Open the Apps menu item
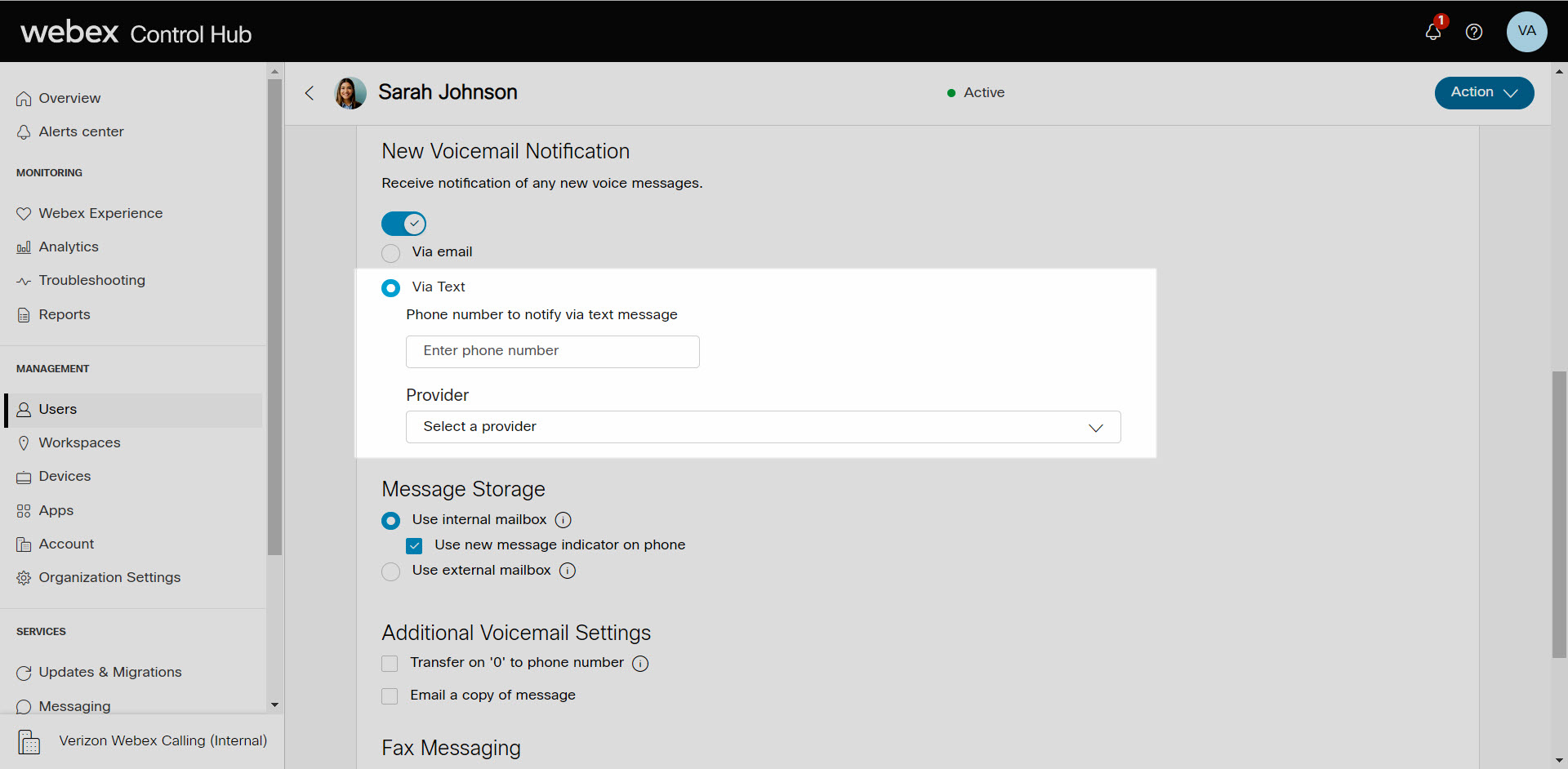 (x=56, y=510)
